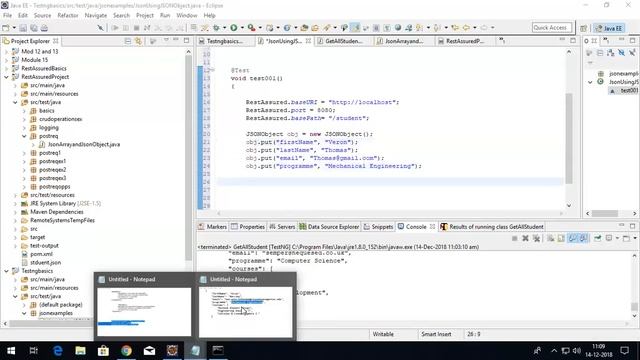Click the Last Edit Location arrow icon
The width and height of the screenshot is (640, 360).
[455, 28]
